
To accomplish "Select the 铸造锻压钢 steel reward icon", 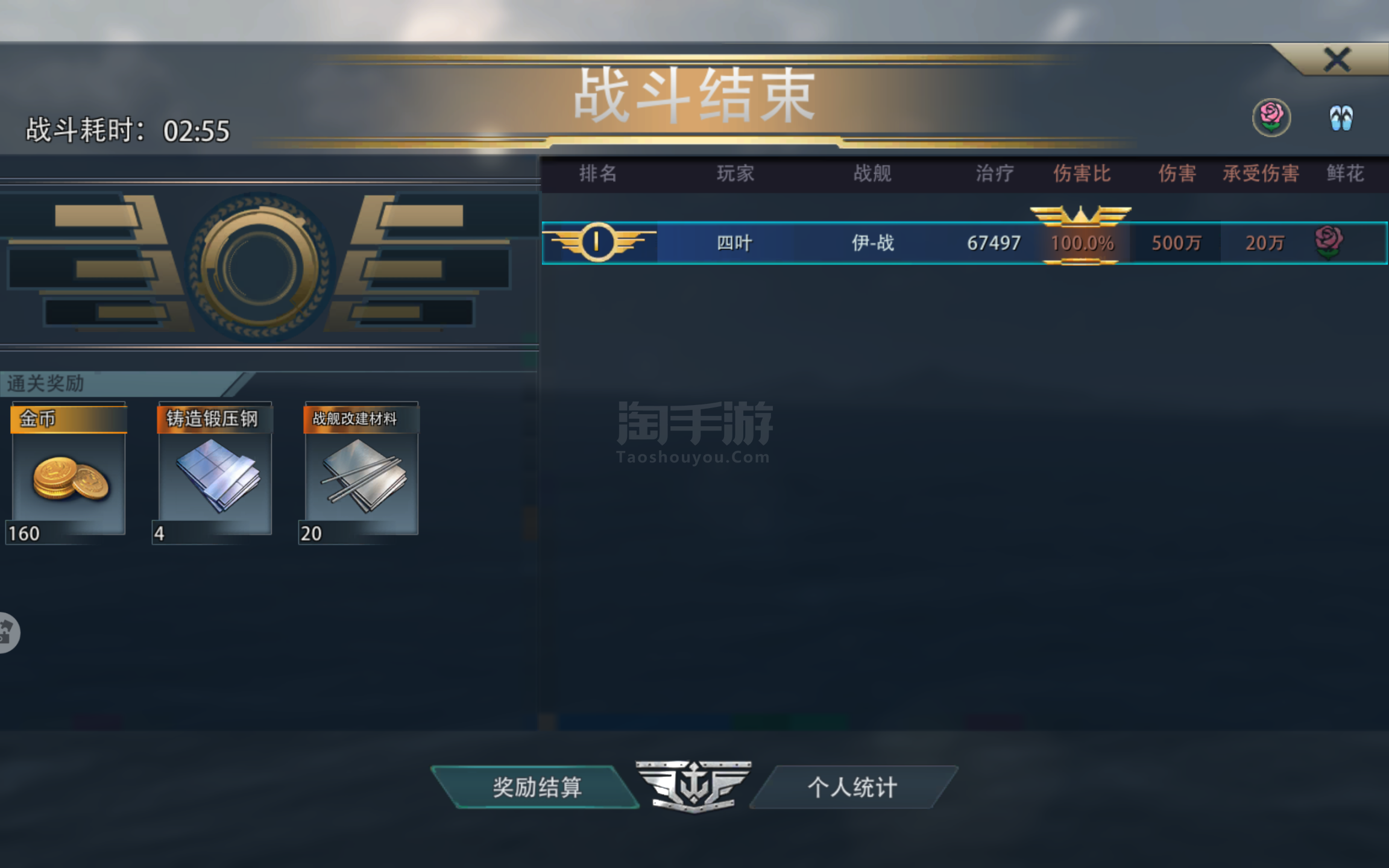I will [214, 473].
